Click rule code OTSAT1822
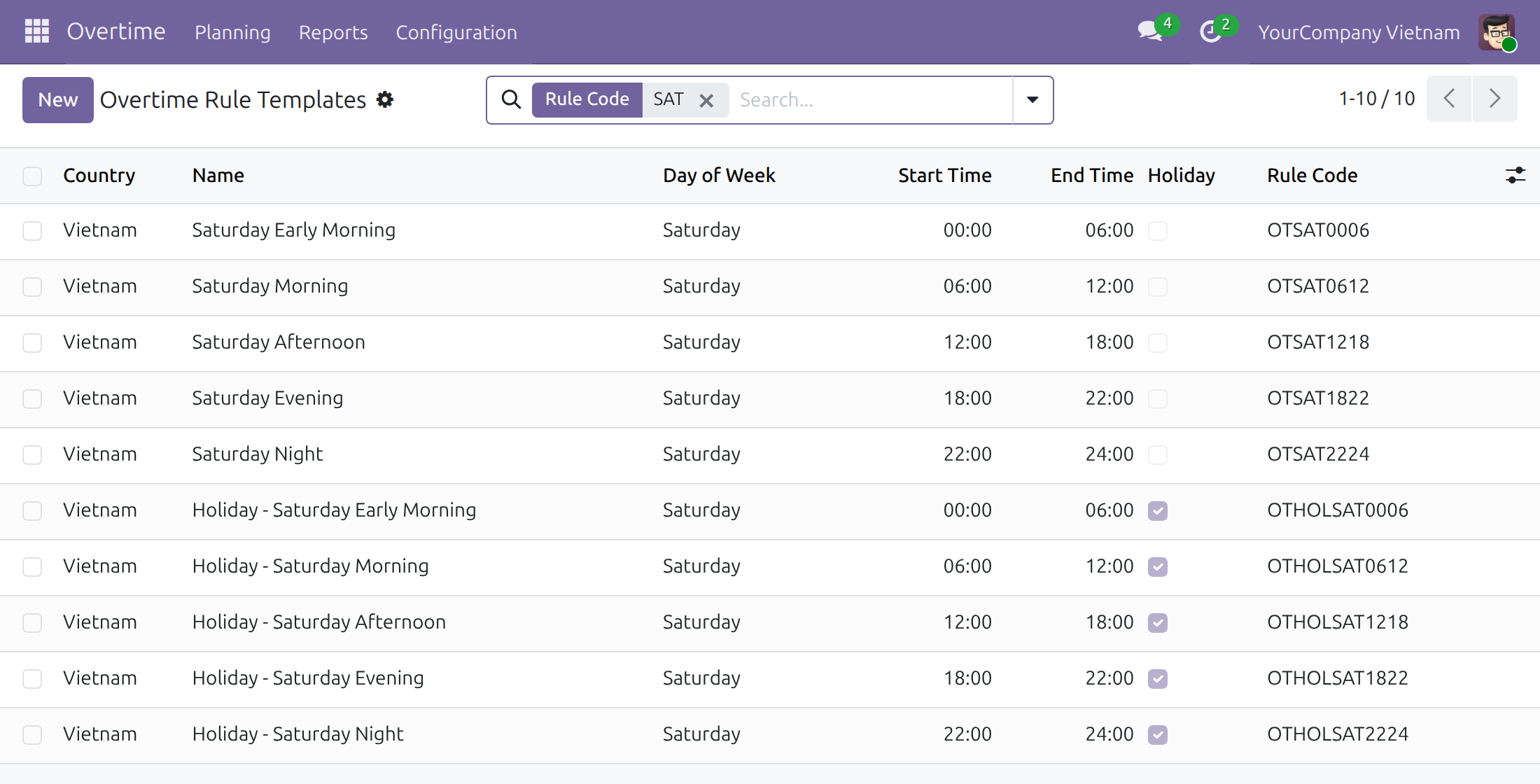Screen dimensions: 1540x784 1318,398
